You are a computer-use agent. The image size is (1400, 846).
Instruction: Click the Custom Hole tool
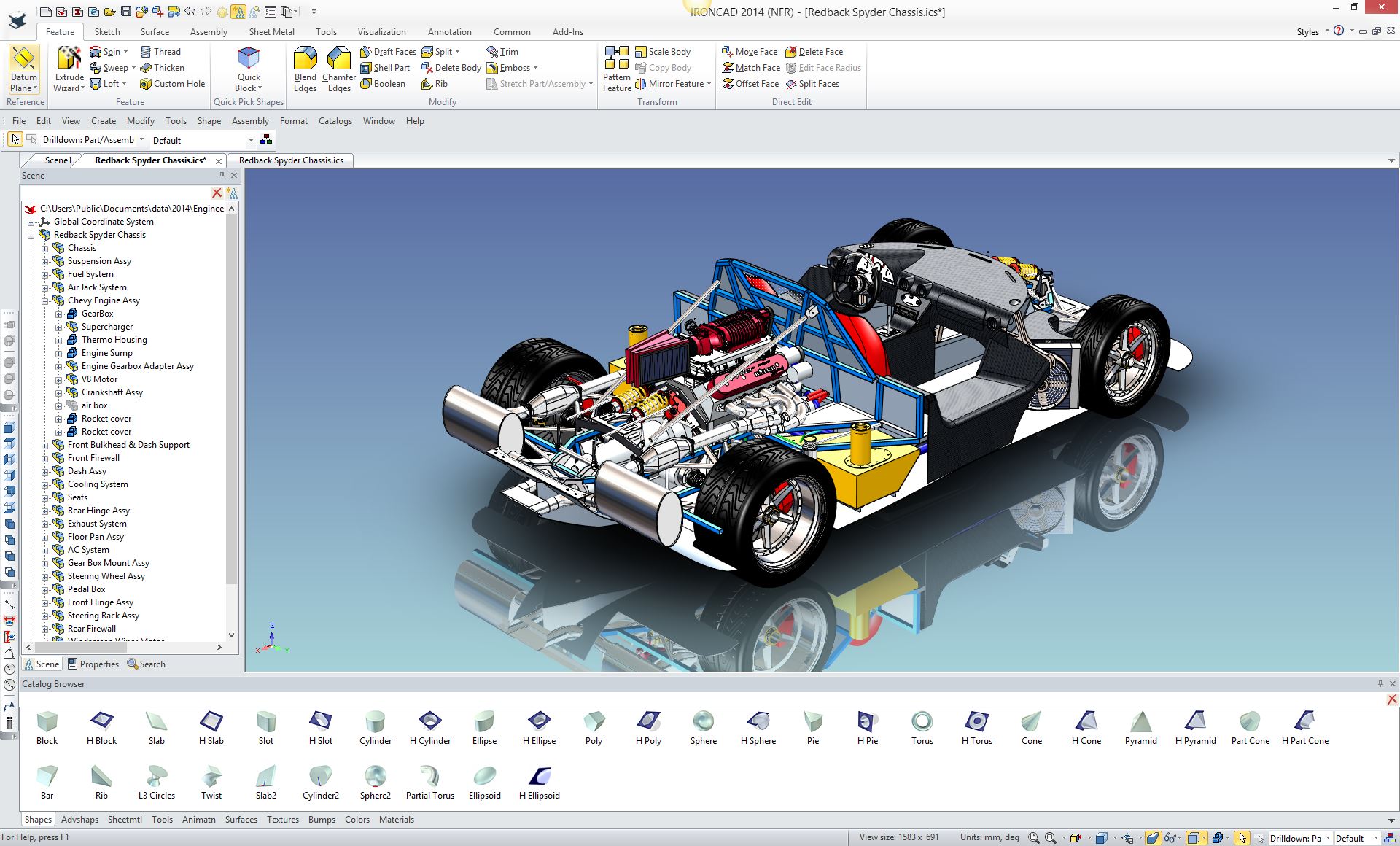point(172,84)
